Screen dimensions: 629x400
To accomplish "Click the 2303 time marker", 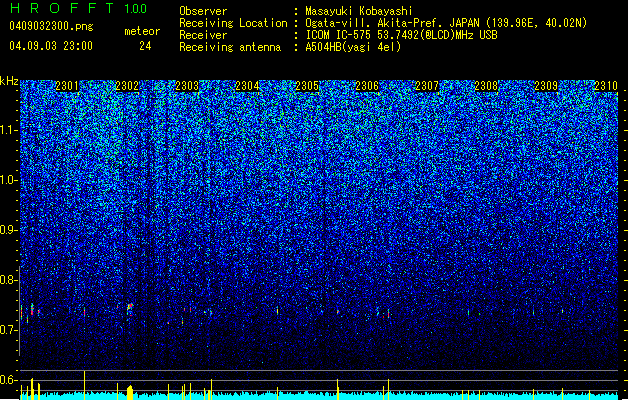I will (x=187, y=86).
